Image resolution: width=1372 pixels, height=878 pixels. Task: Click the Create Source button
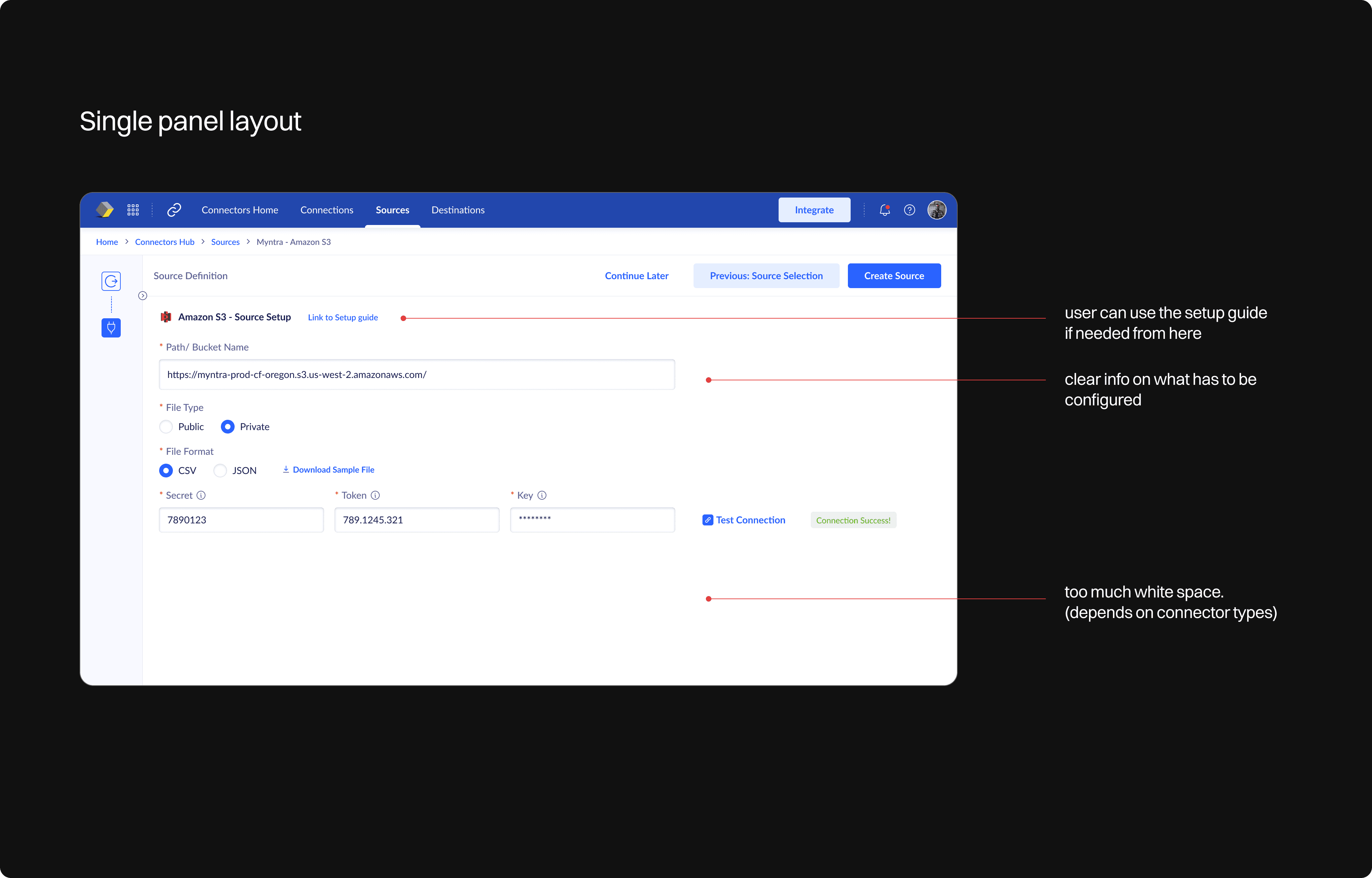coord(893,276)
